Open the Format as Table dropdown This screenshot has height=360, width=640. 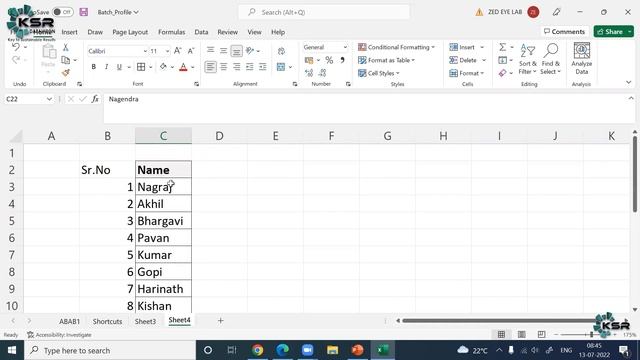[x=387, y=60]
